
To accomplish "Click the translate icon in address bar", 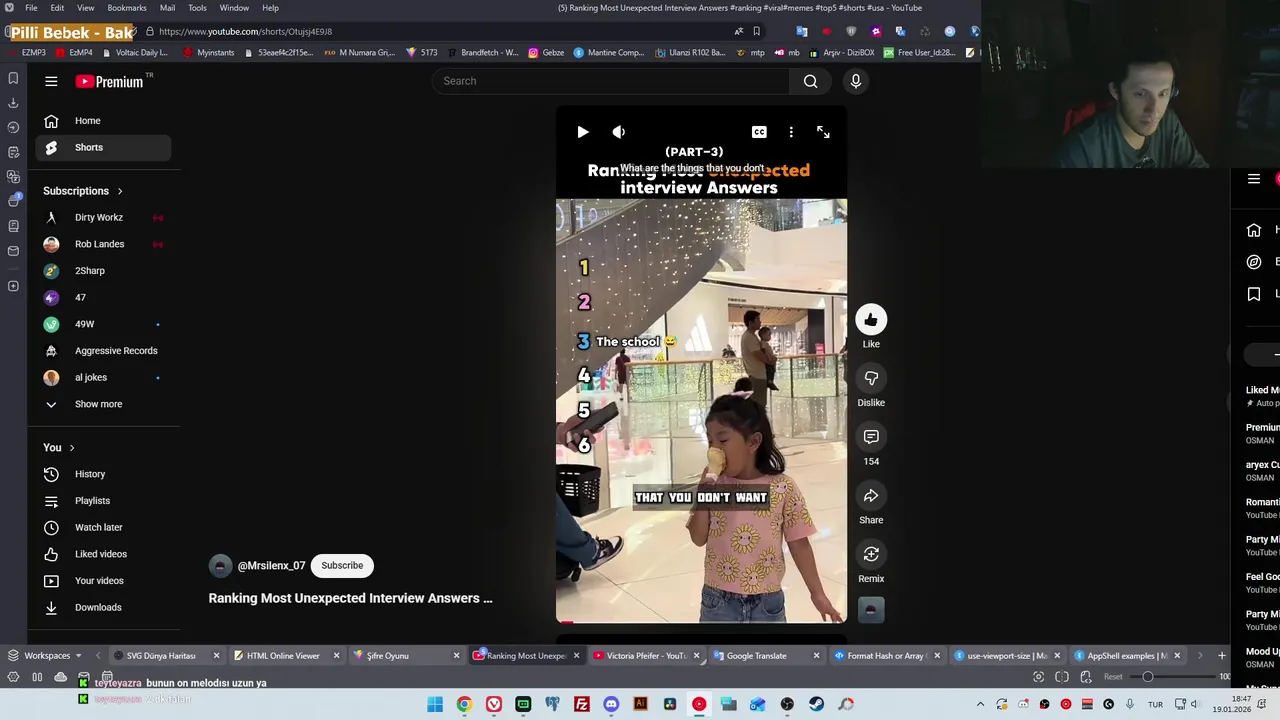I will pos(739,31).
